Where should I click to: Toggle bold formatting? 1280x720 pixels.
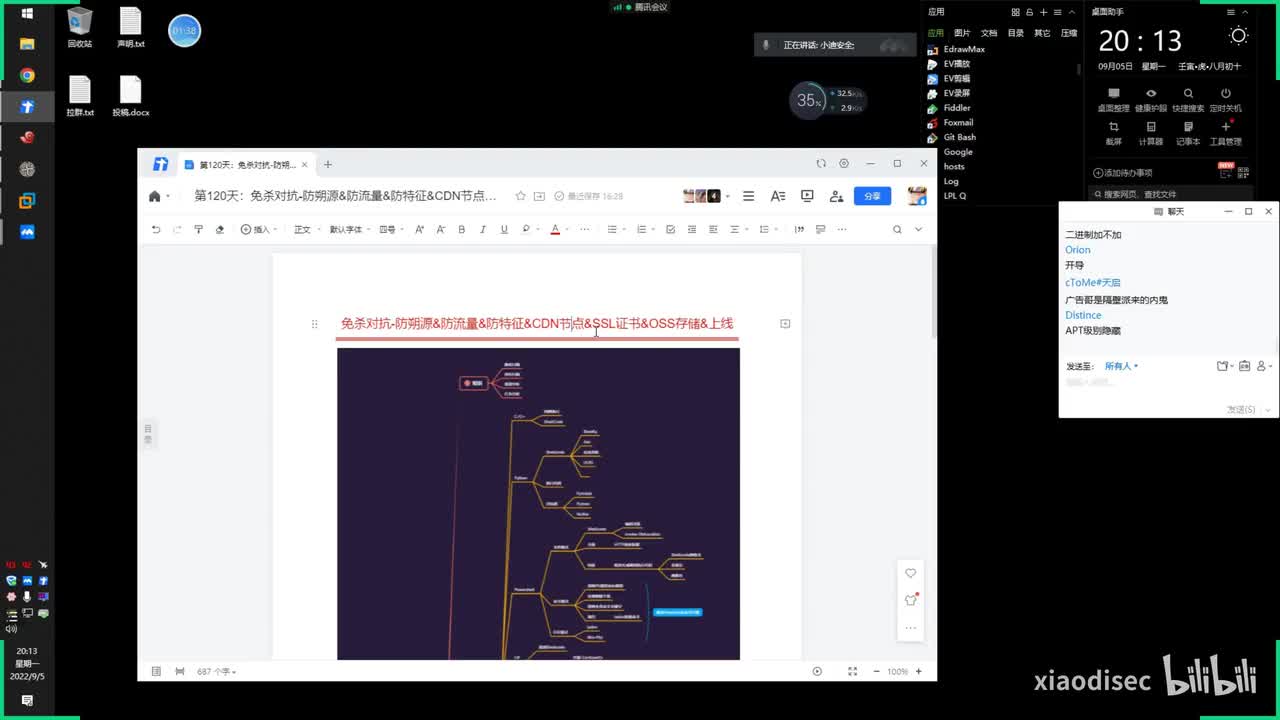461,229
